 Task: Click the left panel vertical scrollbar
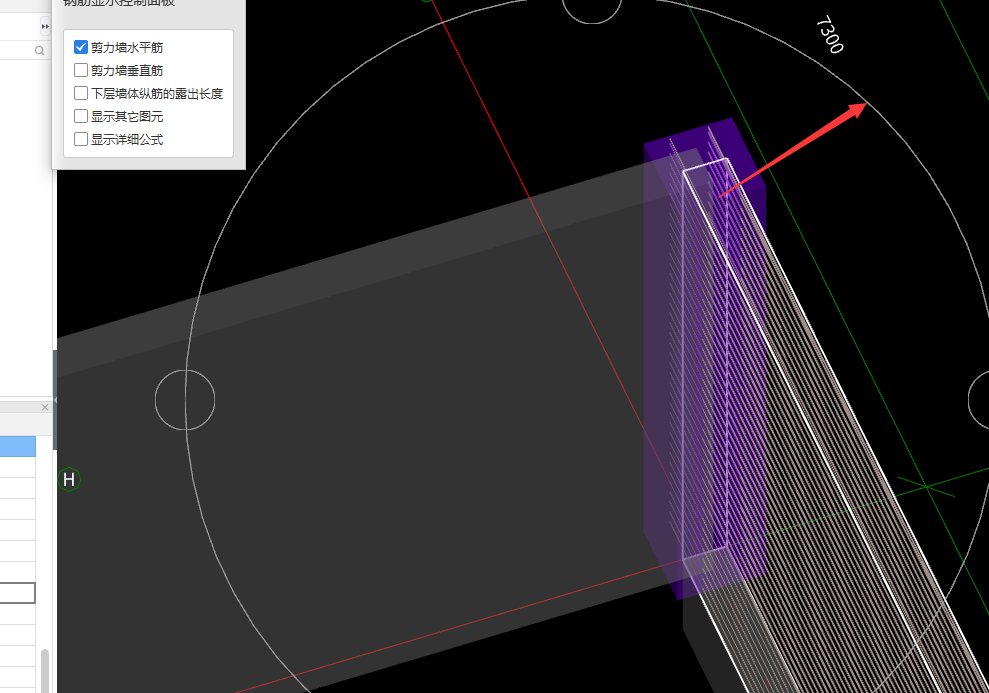click(x=45, y=671)
